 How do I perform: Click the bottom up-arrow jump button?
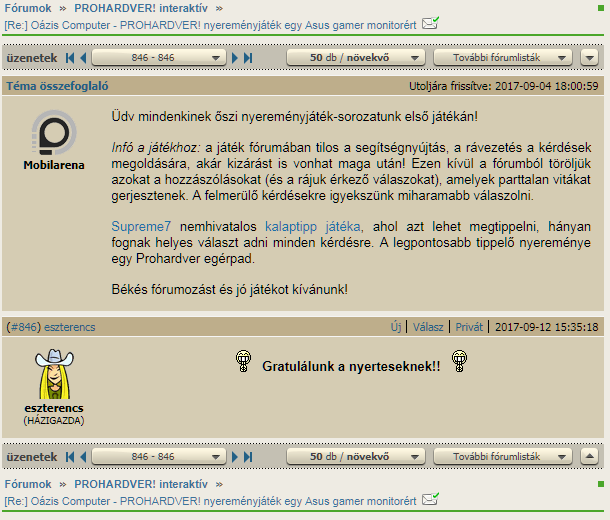pos(589,457)
